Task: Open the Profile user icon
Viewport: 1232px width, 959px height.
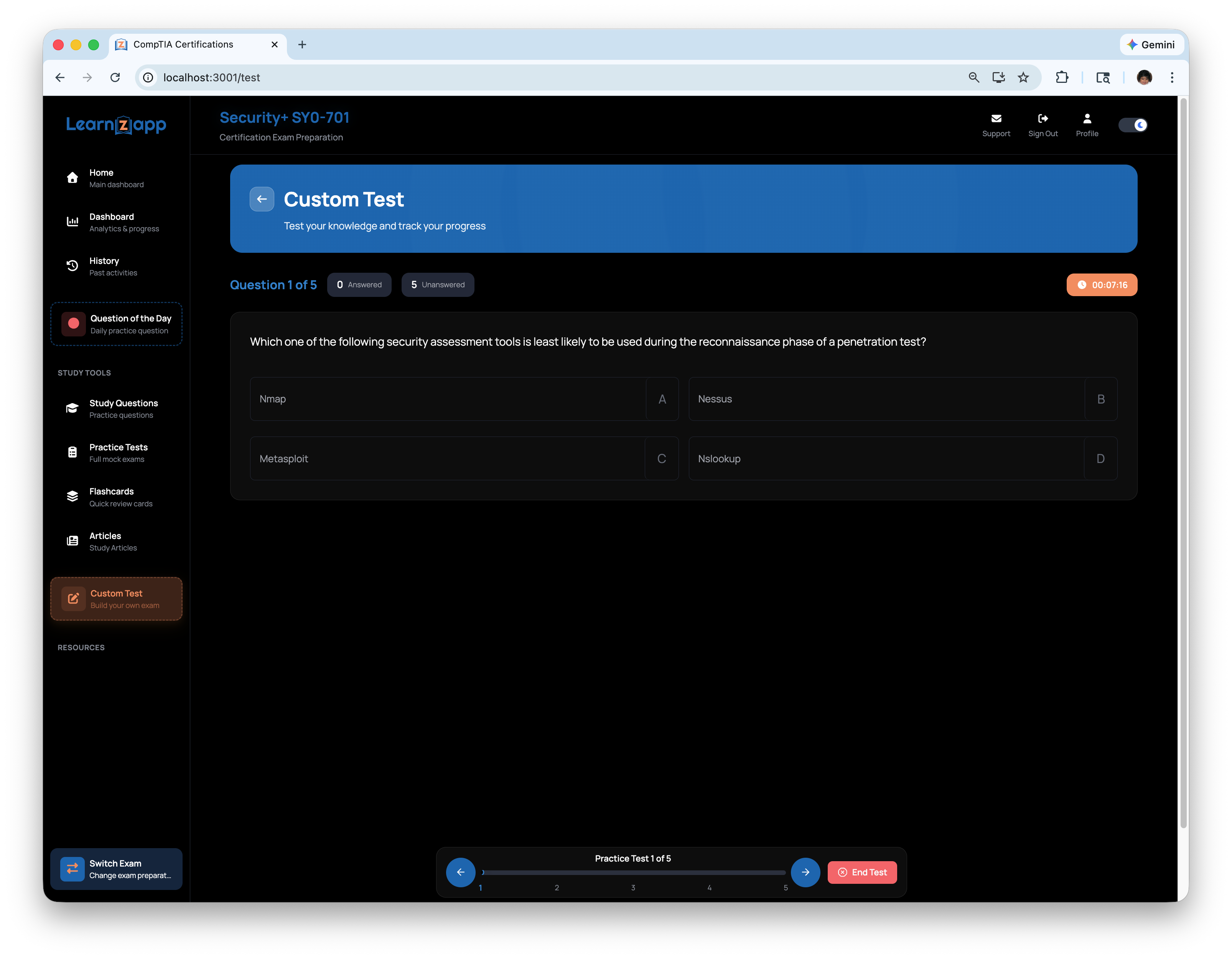Action: [1087, 119]
